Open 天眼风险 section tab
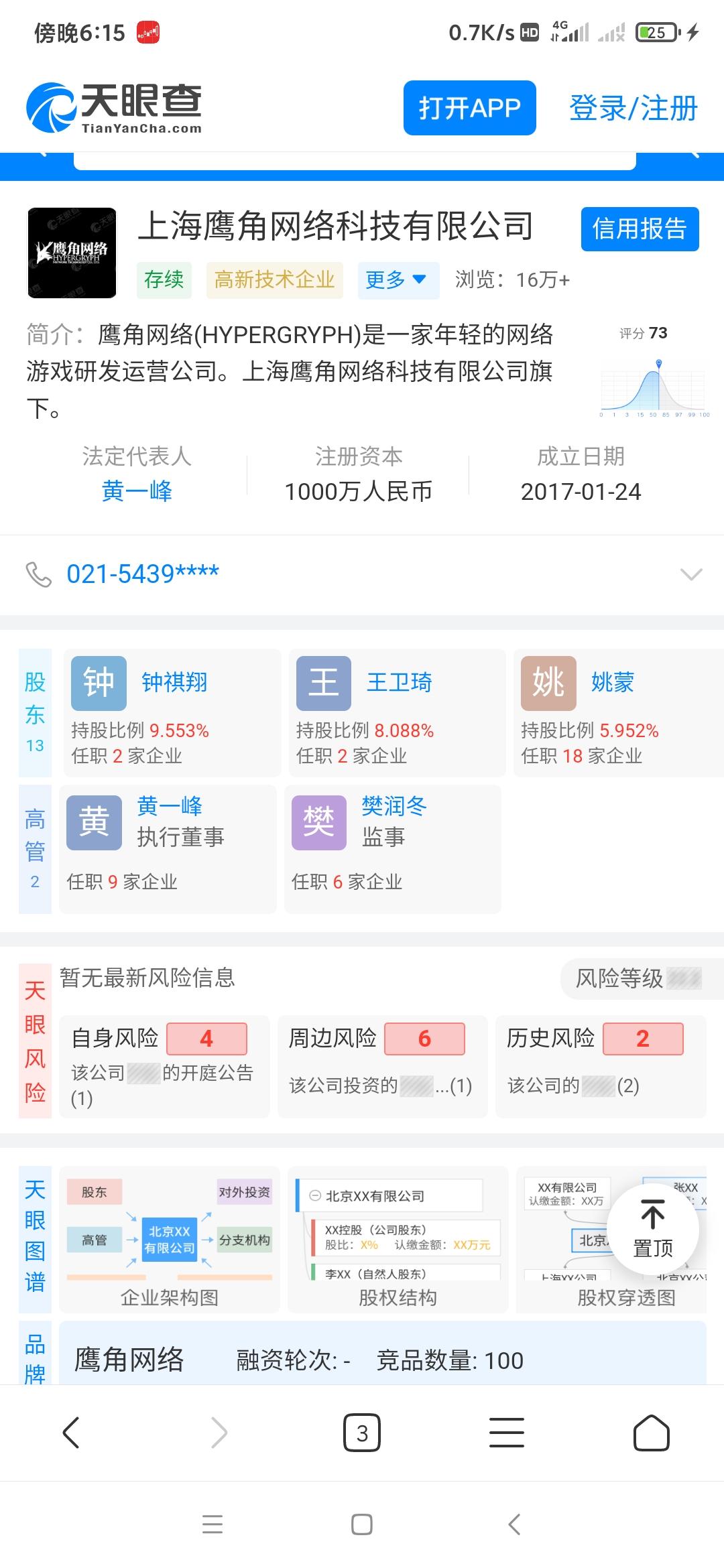 coord(35,1041)
